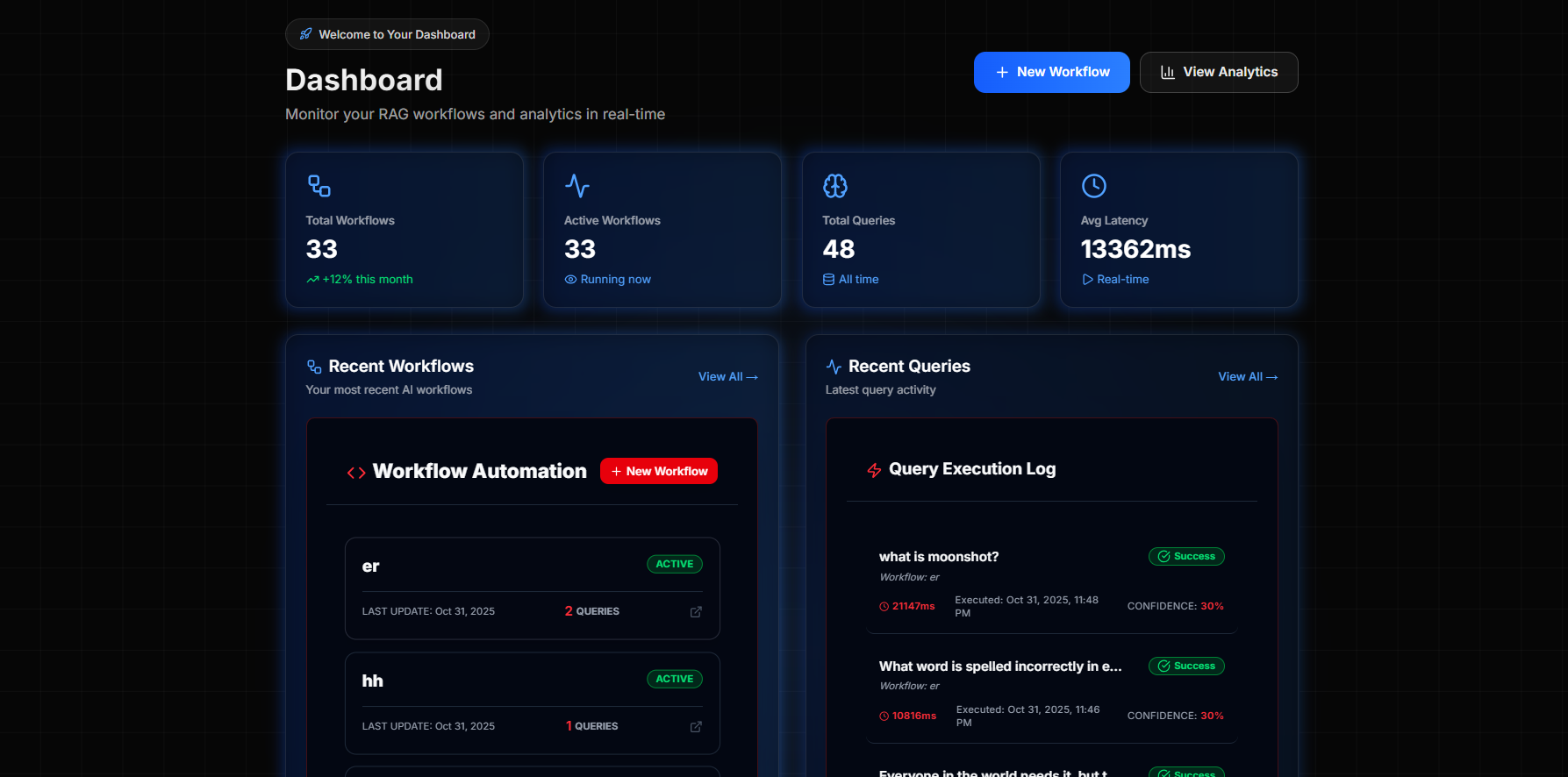Click the red New Workflow button

pyautogui.click(x=659, y=471)
